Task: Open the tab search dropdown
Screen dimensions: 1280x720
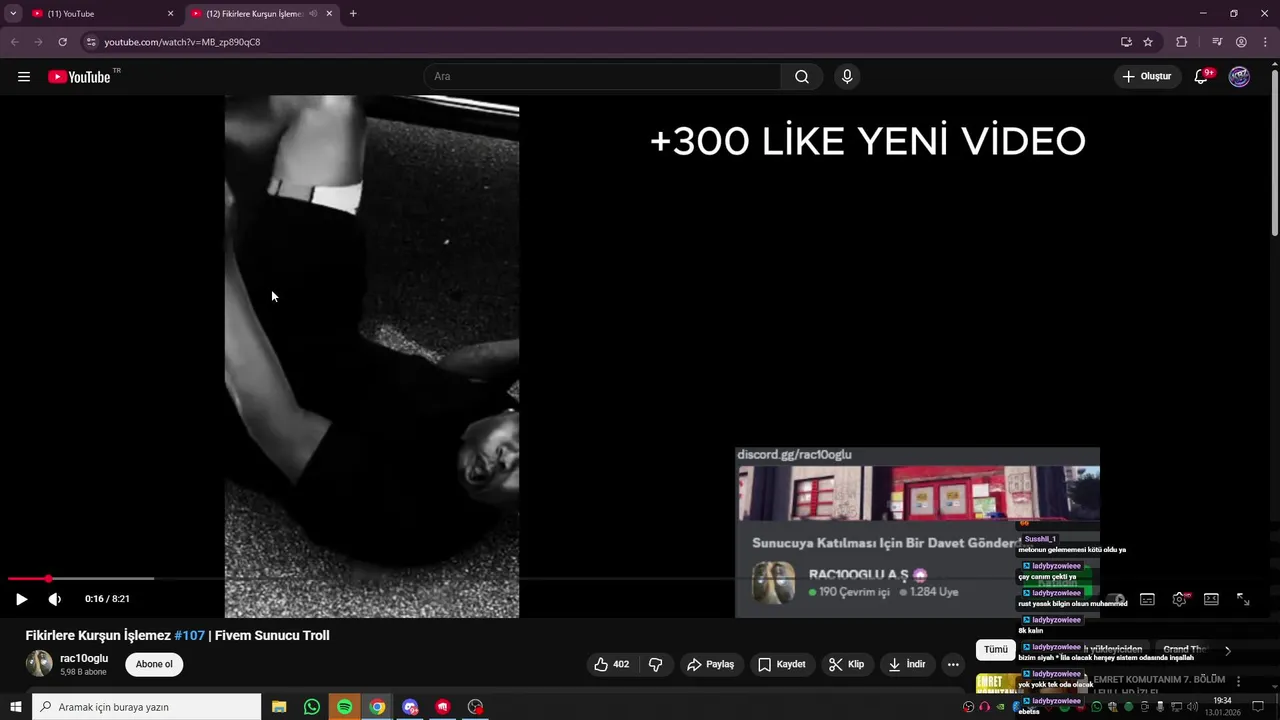Action: [13, 14]
